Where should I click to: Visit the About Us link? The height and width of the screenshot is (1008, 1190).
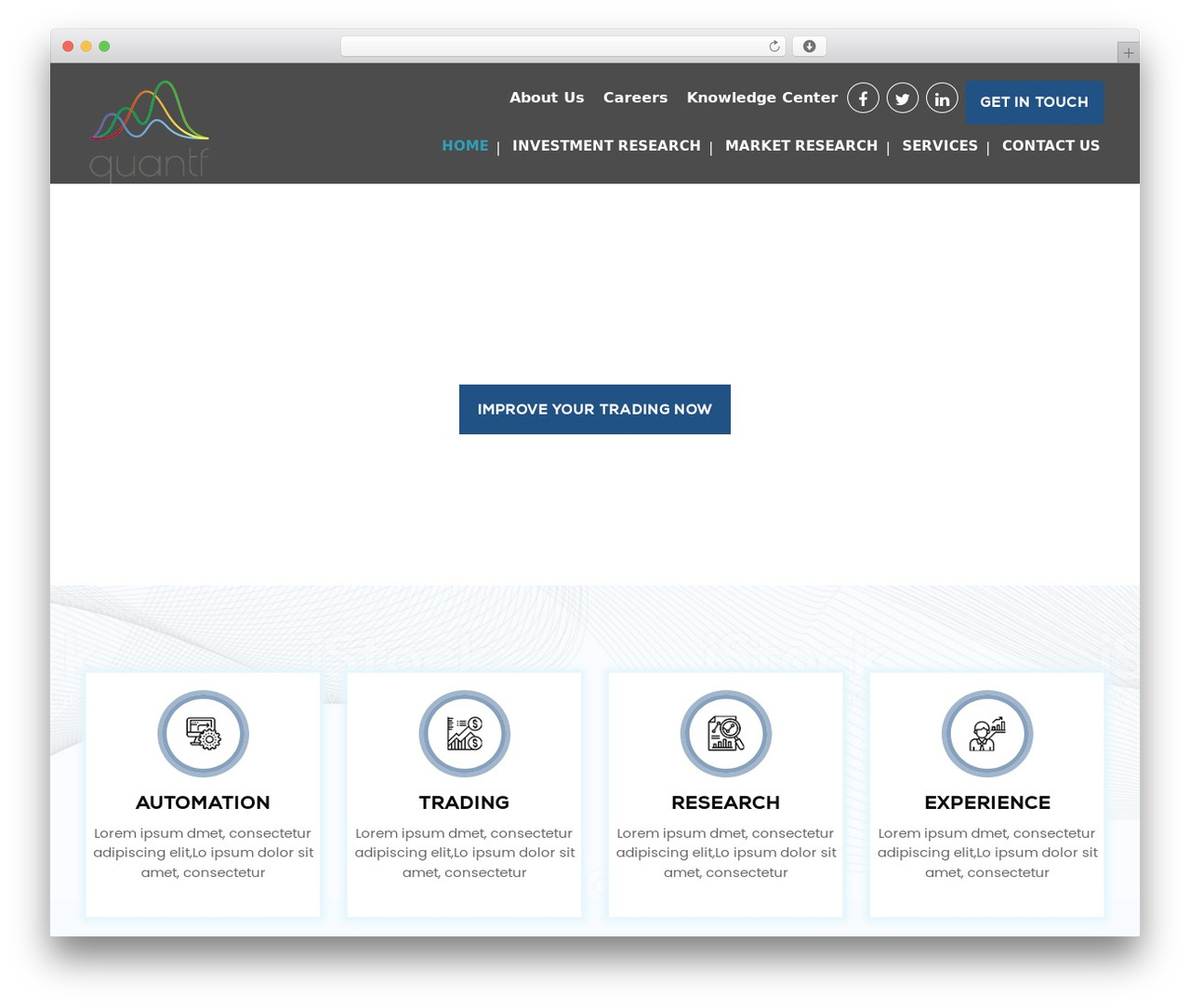click(547, 98)
